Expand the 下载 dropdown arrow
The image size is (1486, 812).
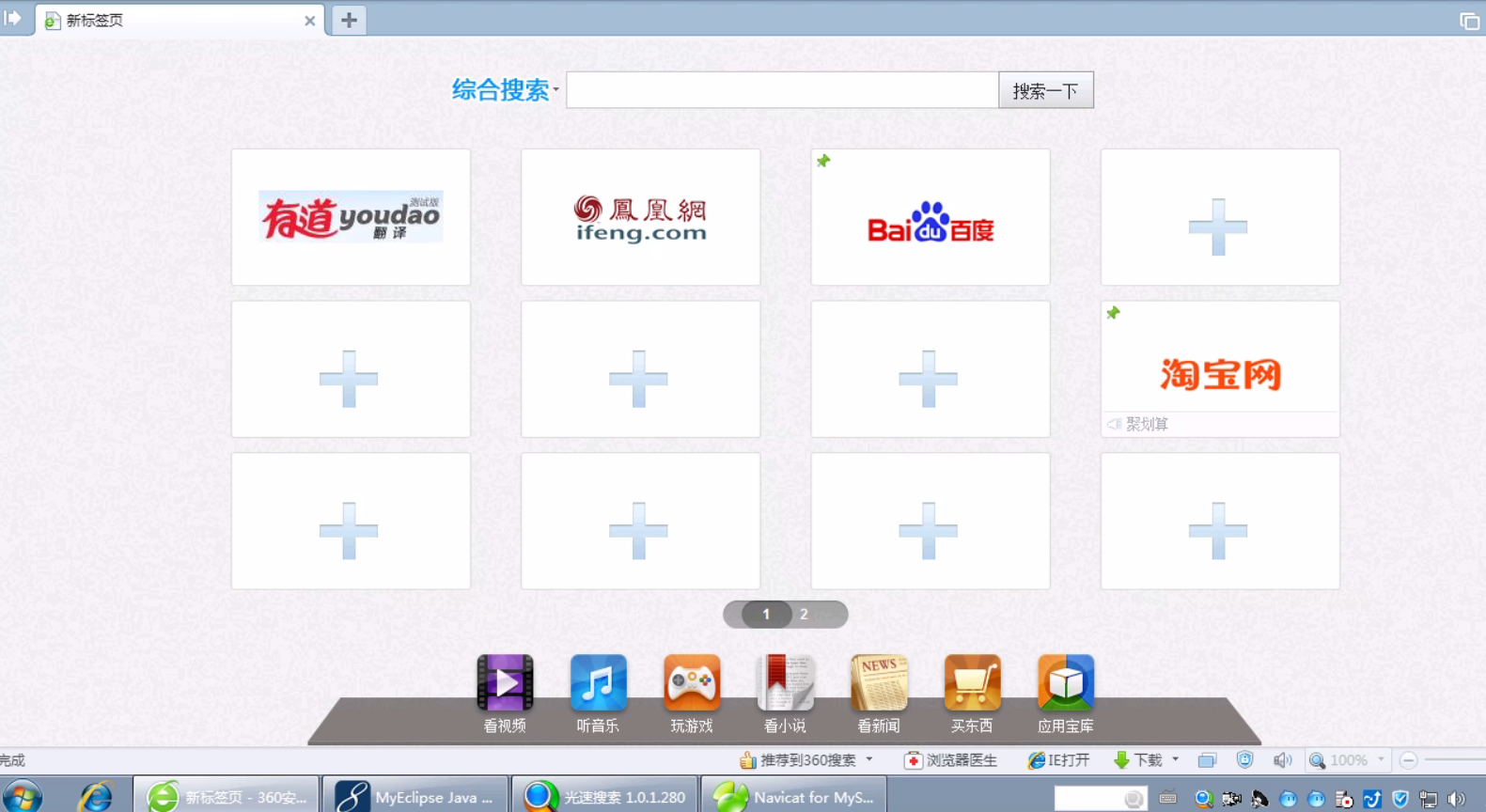pos(1175,759)
